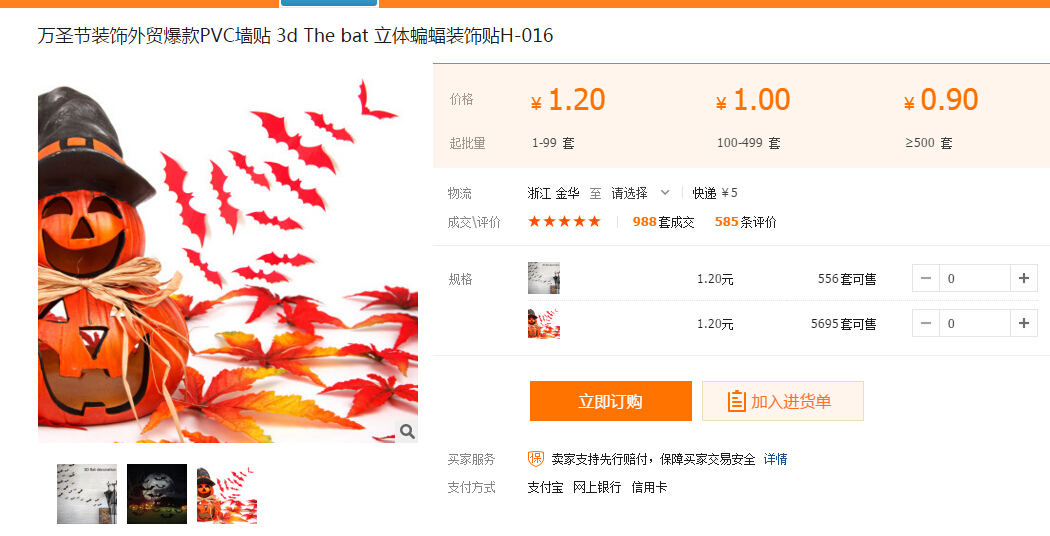
Task: Open the 请选择 shipping destination dropdown
Action: 640,193
